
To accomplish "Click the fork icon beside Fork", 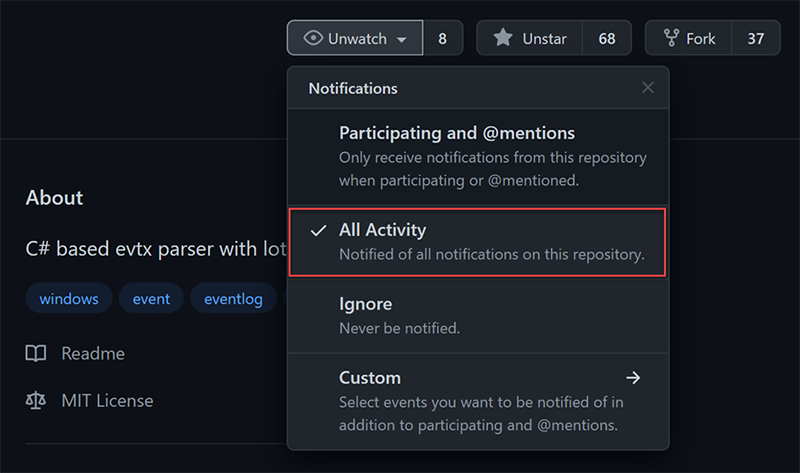I will tap(671, 38).
